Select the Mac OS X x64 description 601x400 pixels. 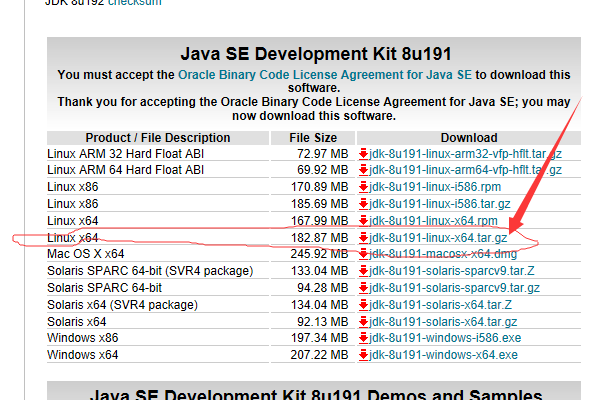pos(85,254)
